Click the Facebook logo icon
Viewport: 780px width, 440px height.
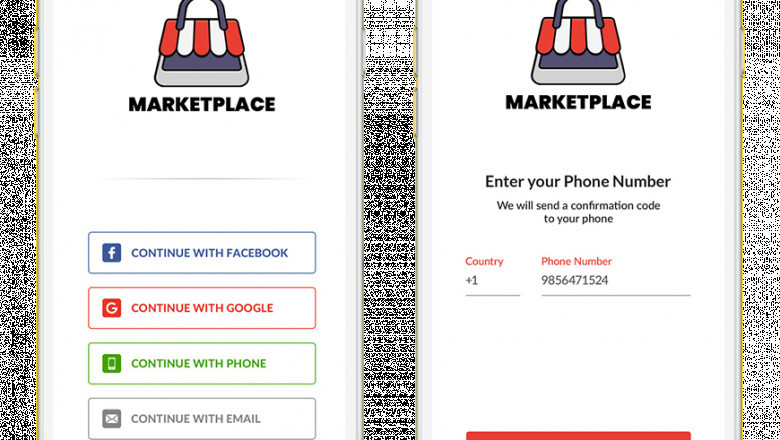[x=112, y=253]
